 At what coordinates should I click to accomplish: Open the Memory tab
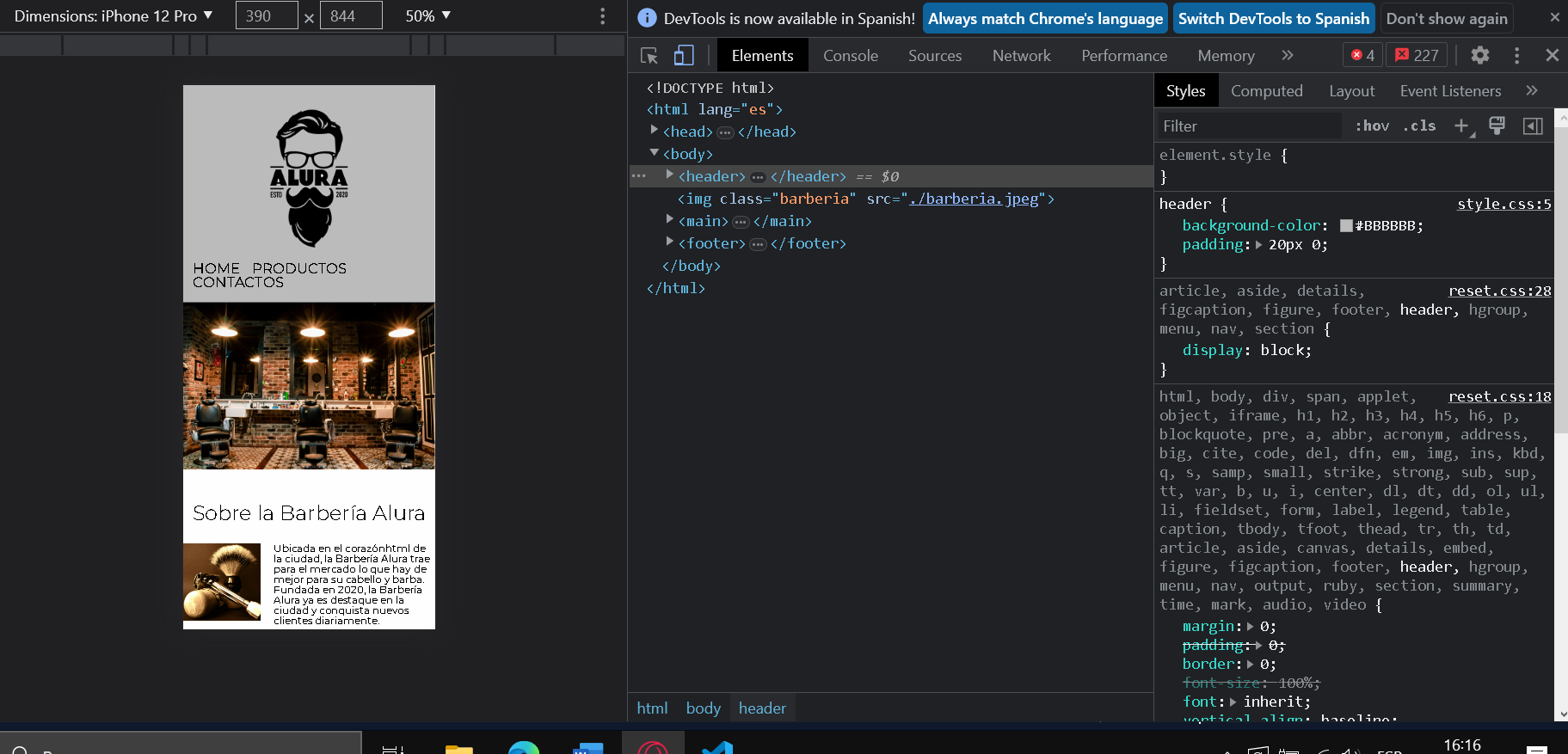(1226, 55)
